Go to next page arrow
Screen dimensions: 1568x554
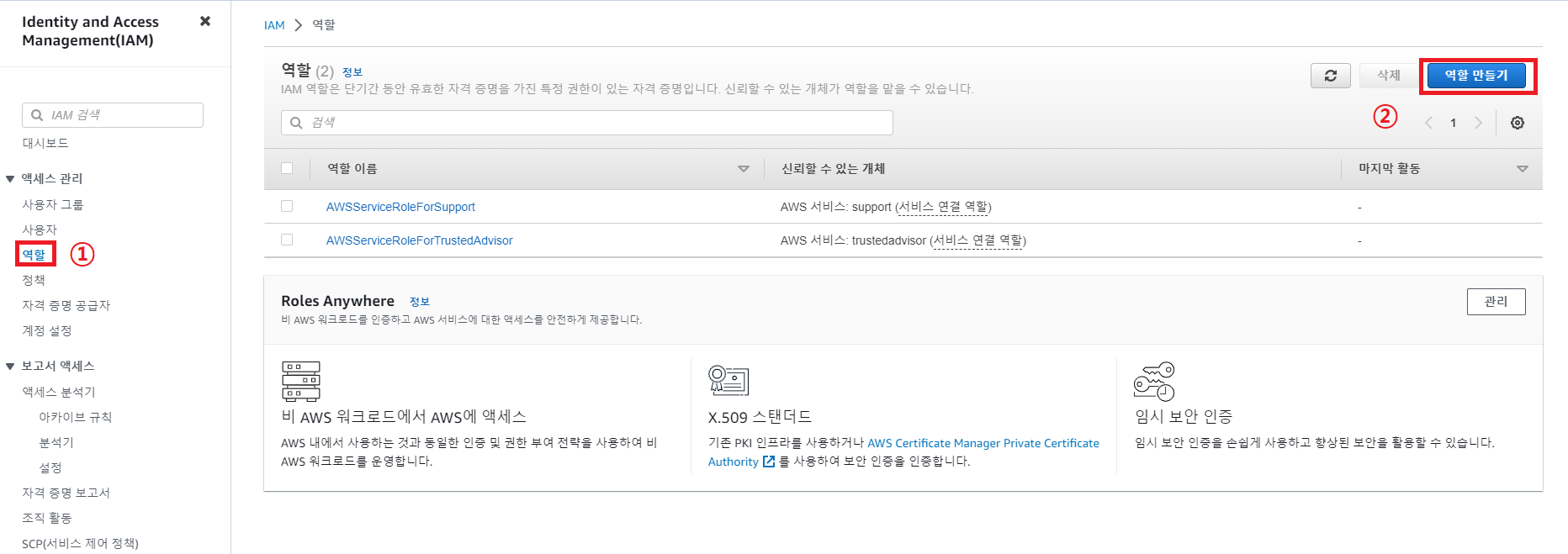1478,123
